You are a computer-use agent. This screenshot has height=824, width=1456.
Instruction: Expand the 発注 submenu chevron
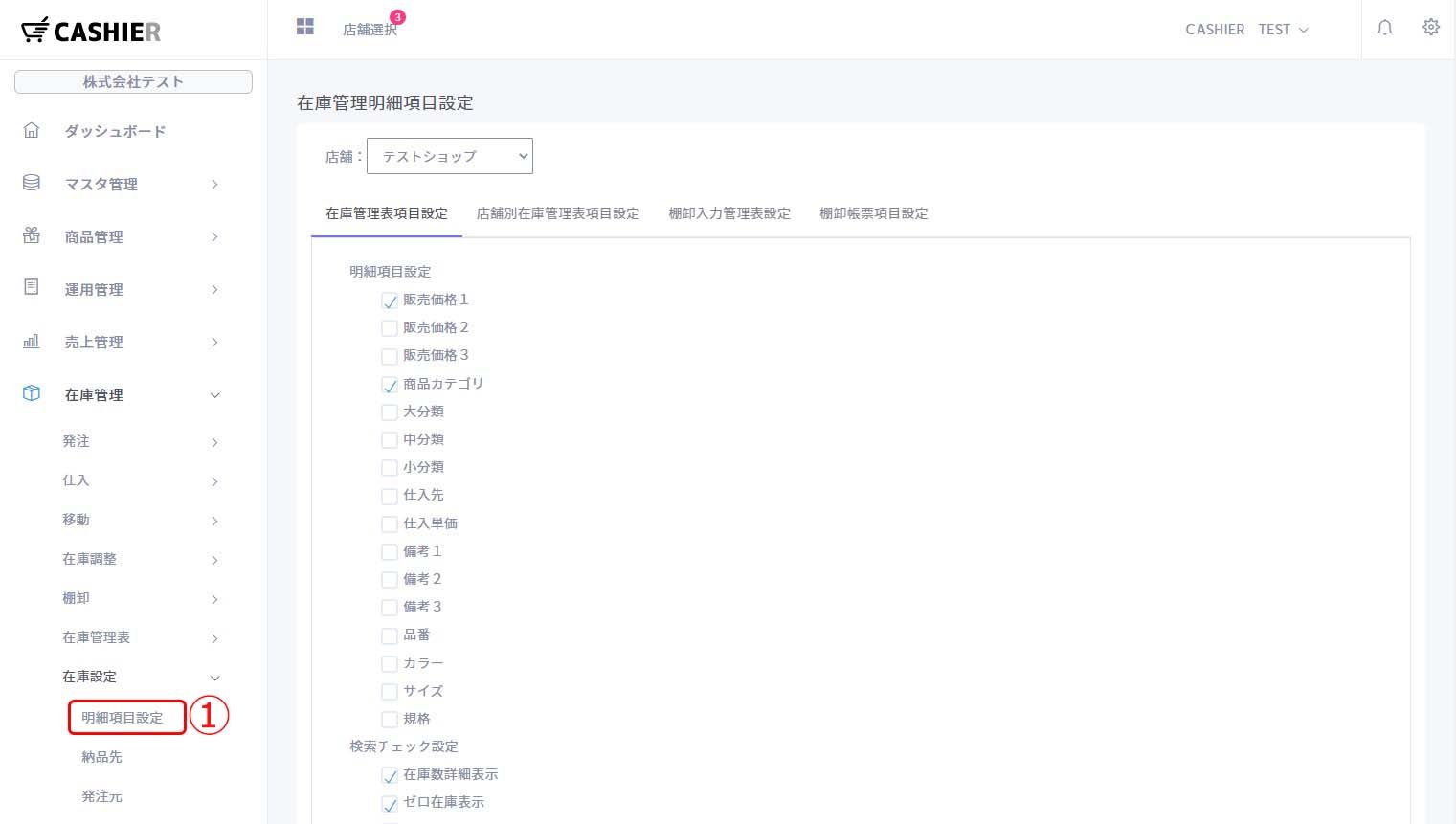pyautogui.click(x=214, y=442)
